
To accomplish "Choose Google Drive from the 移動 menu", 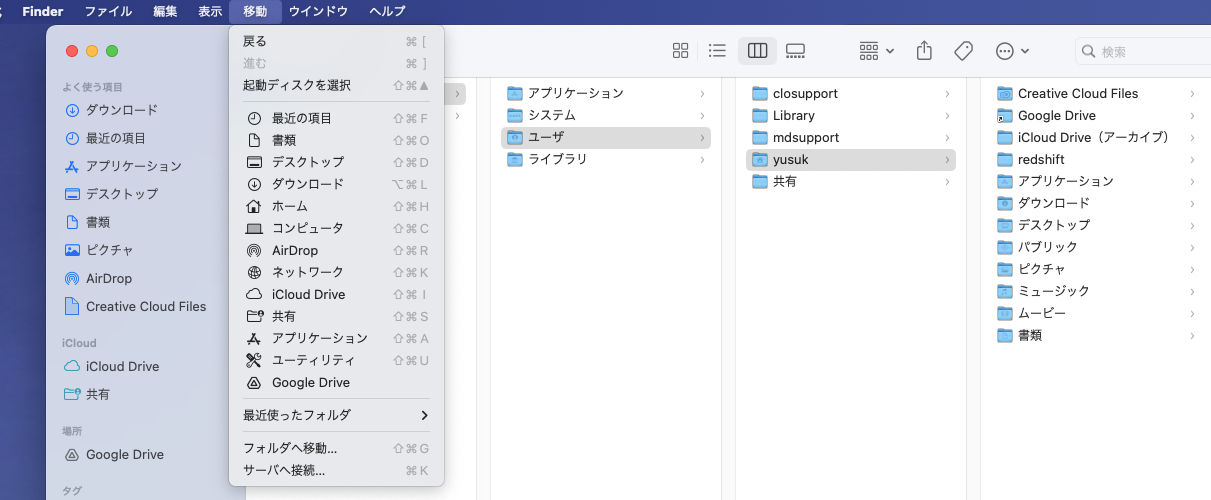I will click(336, 382).
